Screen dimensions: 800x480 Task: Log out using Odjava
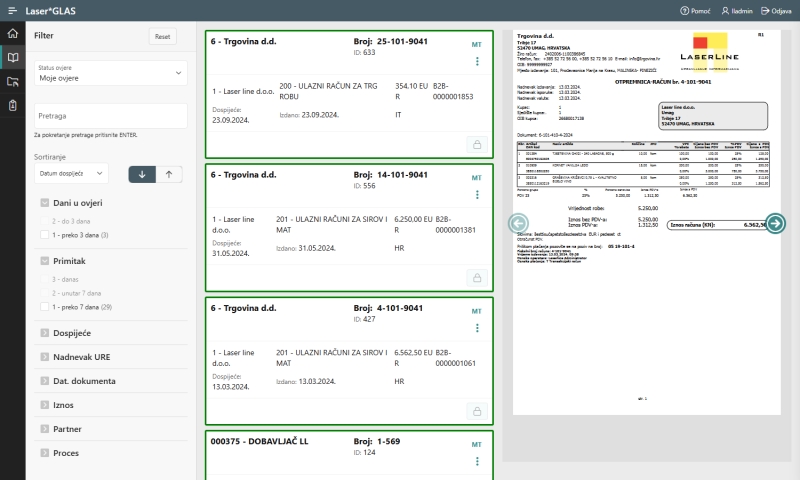pyautogui.click(x=776, y=11)
